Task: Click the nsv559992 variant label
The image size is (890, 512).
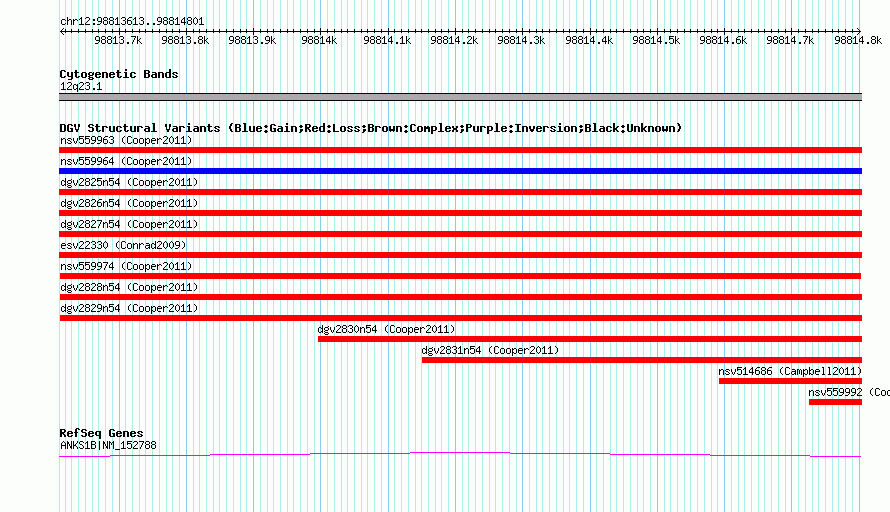Action: [849, 392]
